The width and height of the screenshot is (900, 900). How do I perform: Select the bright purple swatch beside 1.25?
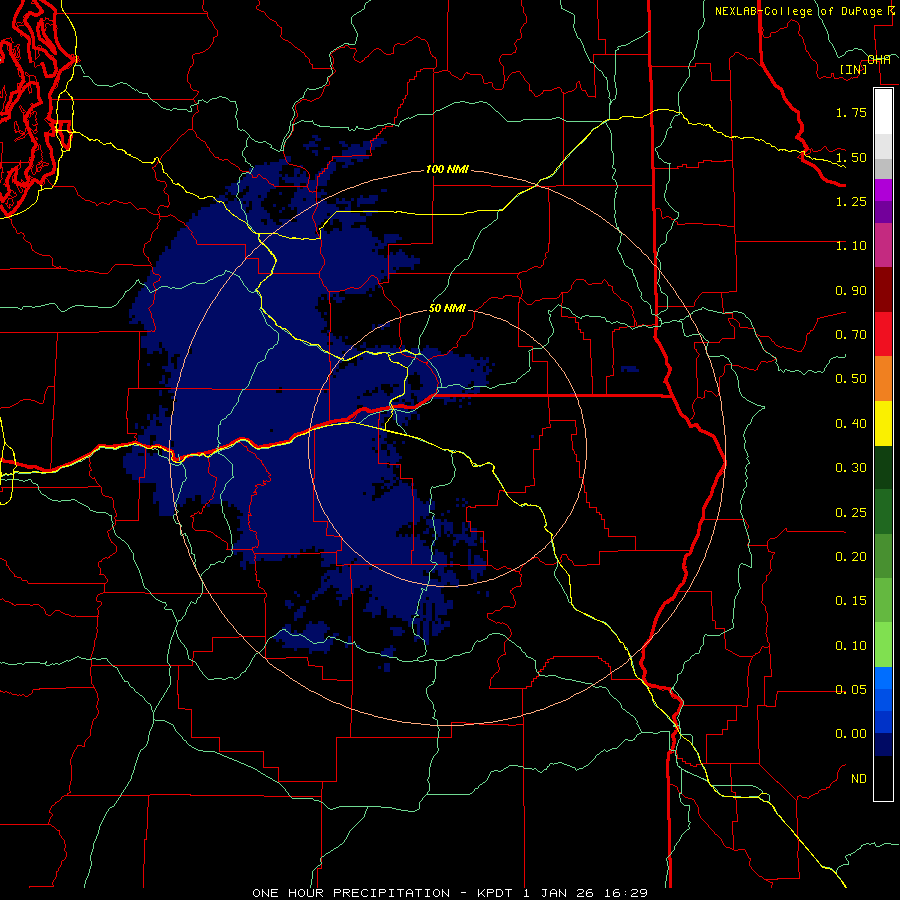[883, 190]
